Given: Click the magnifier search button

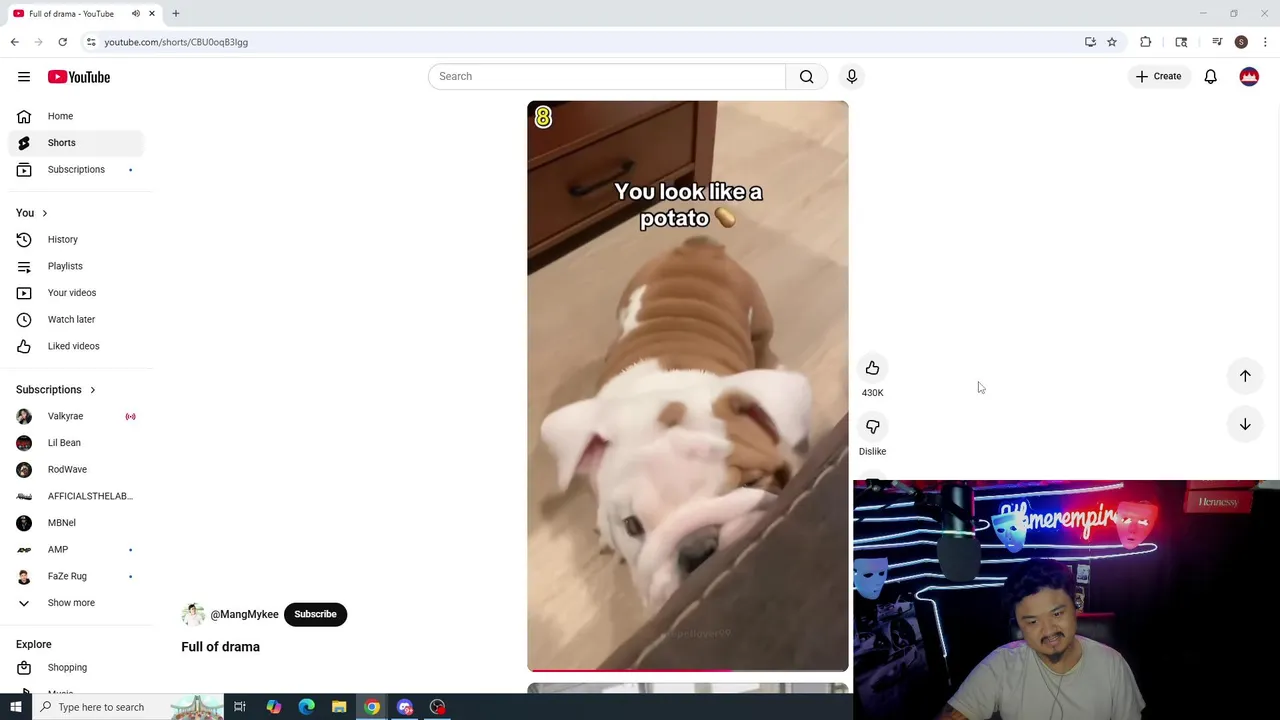Looking at the screenshot, I should [806, 76].
